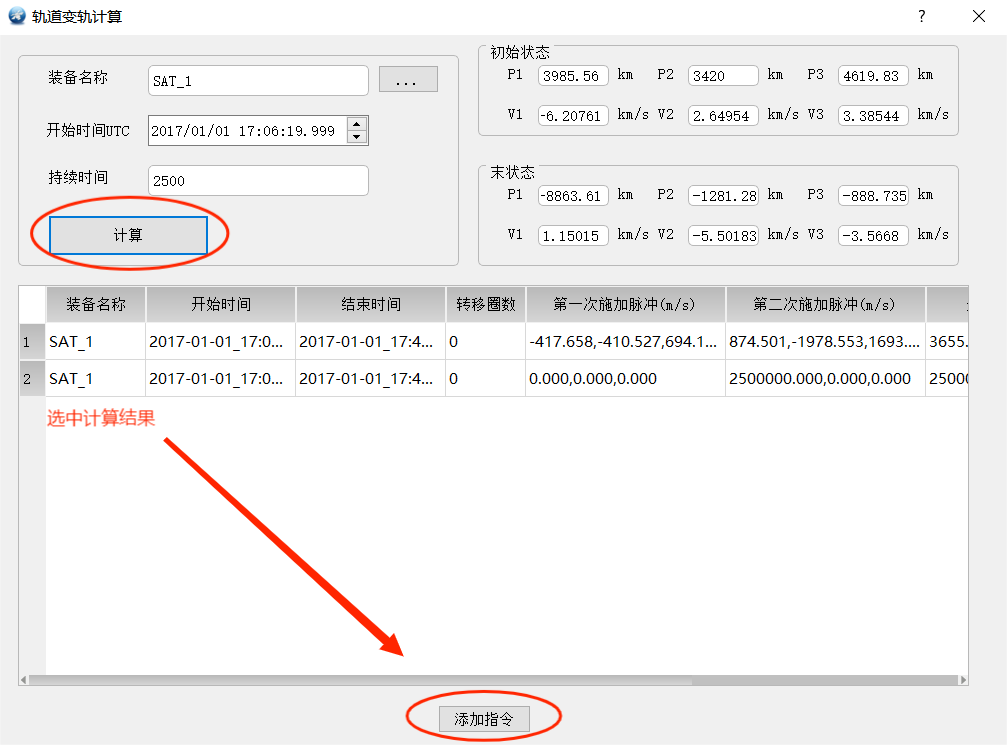The height and width of the screenshot is (745, 1007).
Task: Click the 持续时间 field showing 2500
Action: (258, 180)
